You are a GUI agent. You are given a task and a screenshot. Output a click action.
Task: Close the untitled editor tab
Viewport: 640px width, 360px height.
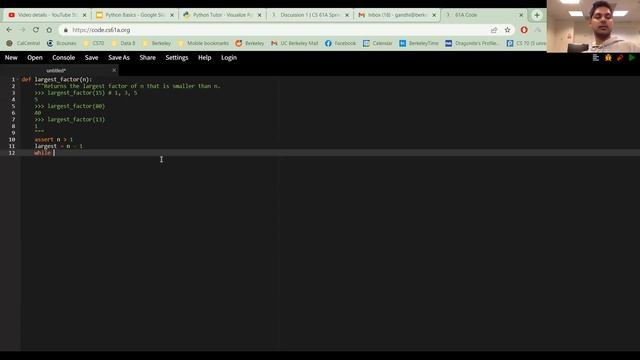(x=114, y=70)
